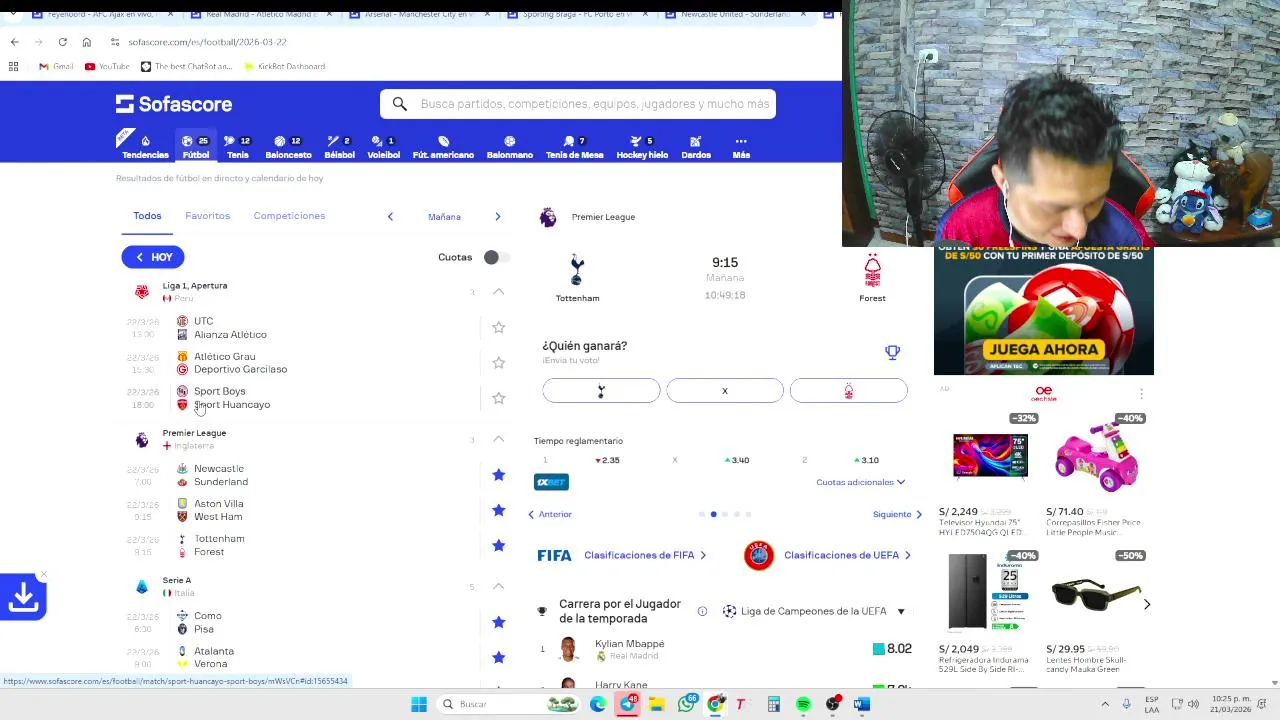Viewport: 1280px width, 720px height.
Task: Click the Sofascore search field
Action: [x=578, y=104]
